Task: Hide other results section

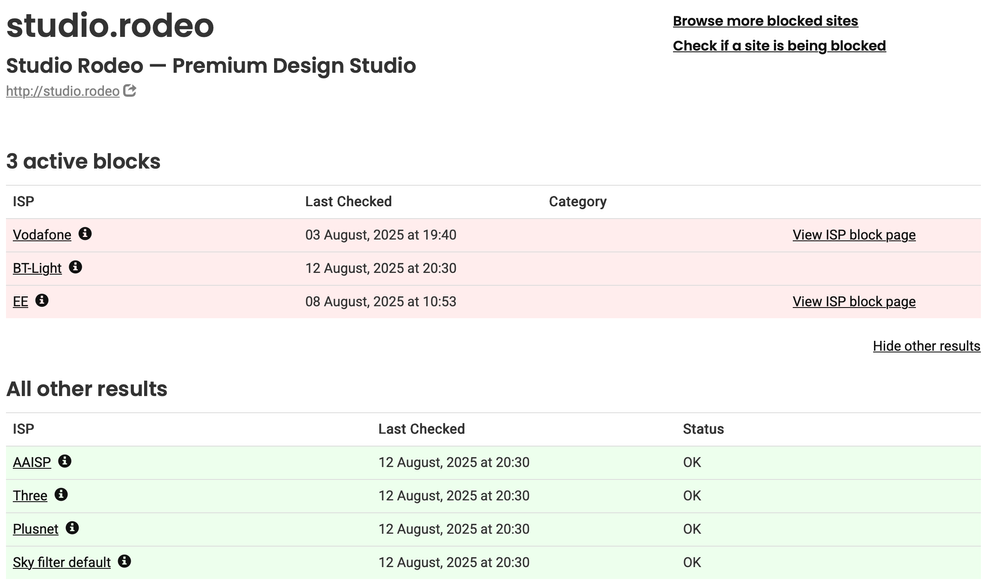Action: [x=926, y=346]
